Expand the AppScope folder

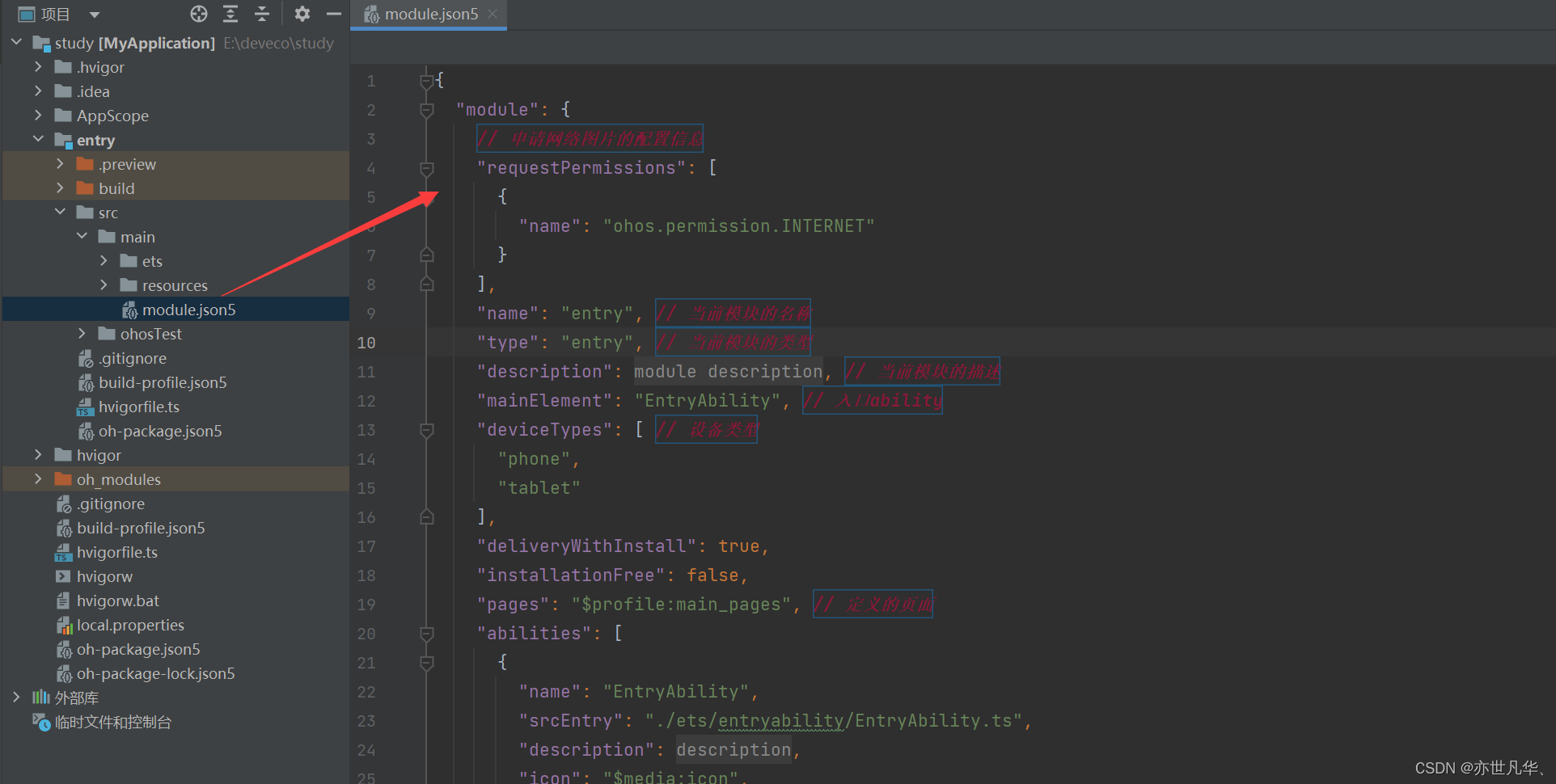click(38, 116)
